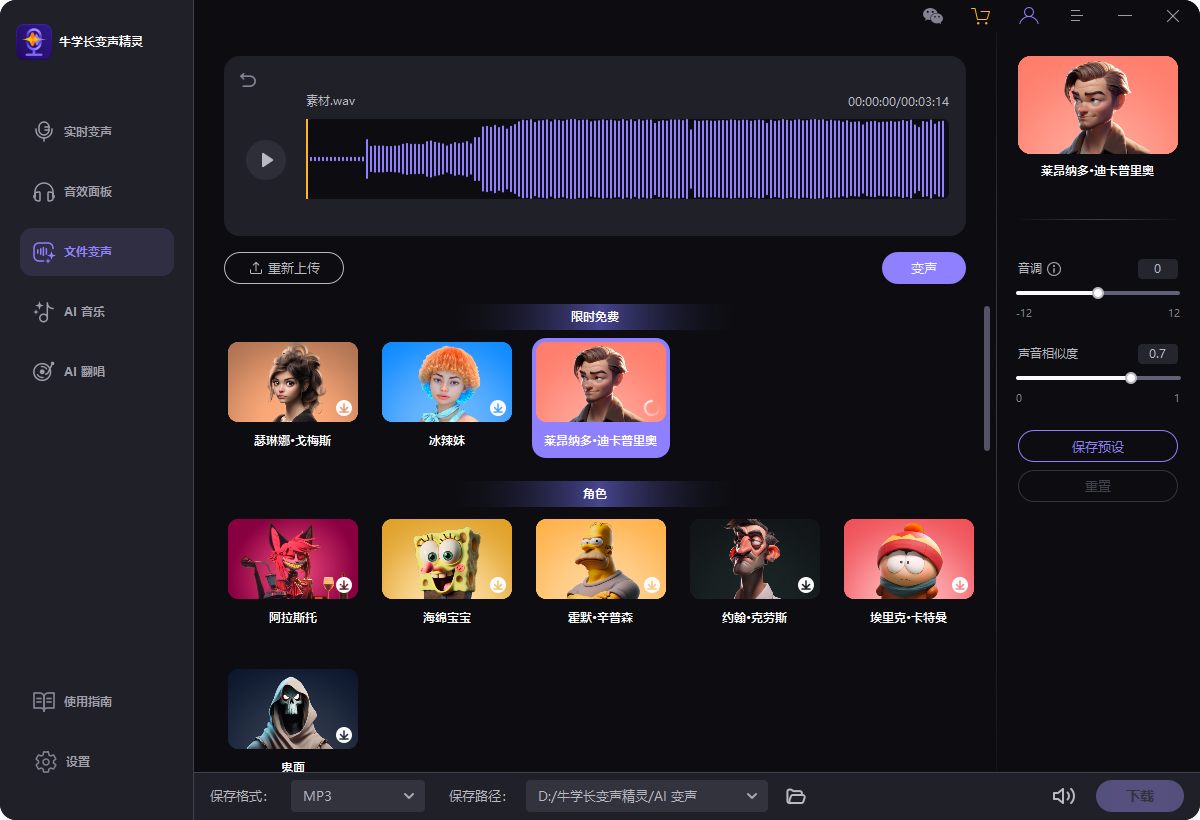1200x820 pixels.
Task: Select the 鬼面 voice thumbnail
Action: (x=293, y=709)
